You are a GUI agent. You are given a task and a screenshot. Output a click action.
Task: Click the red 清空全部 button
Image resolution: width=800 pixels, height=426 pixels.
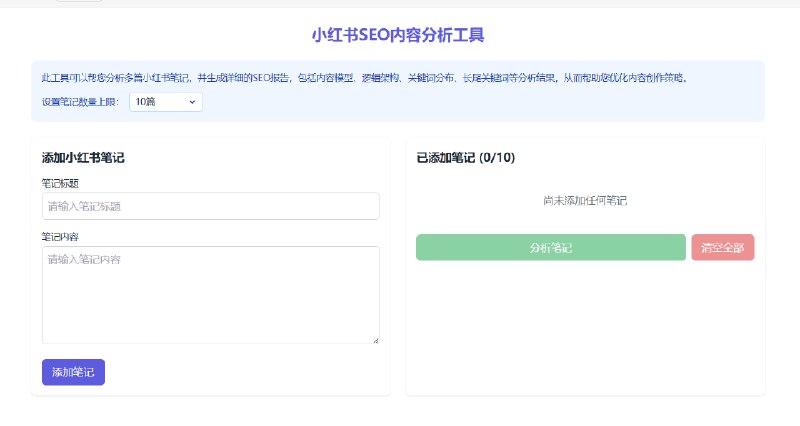click(722, 247)
